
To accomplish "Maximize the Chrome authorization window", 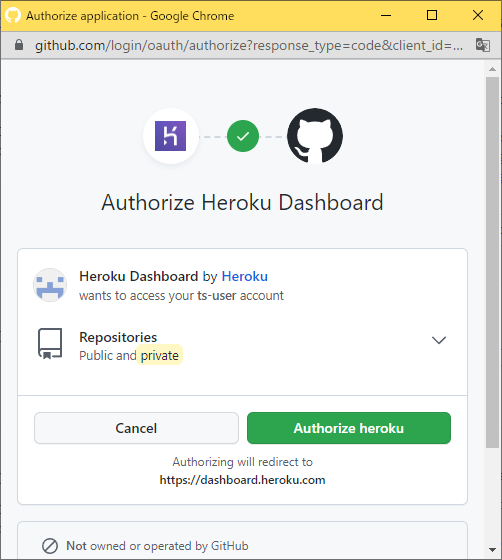I will [432, 15].
